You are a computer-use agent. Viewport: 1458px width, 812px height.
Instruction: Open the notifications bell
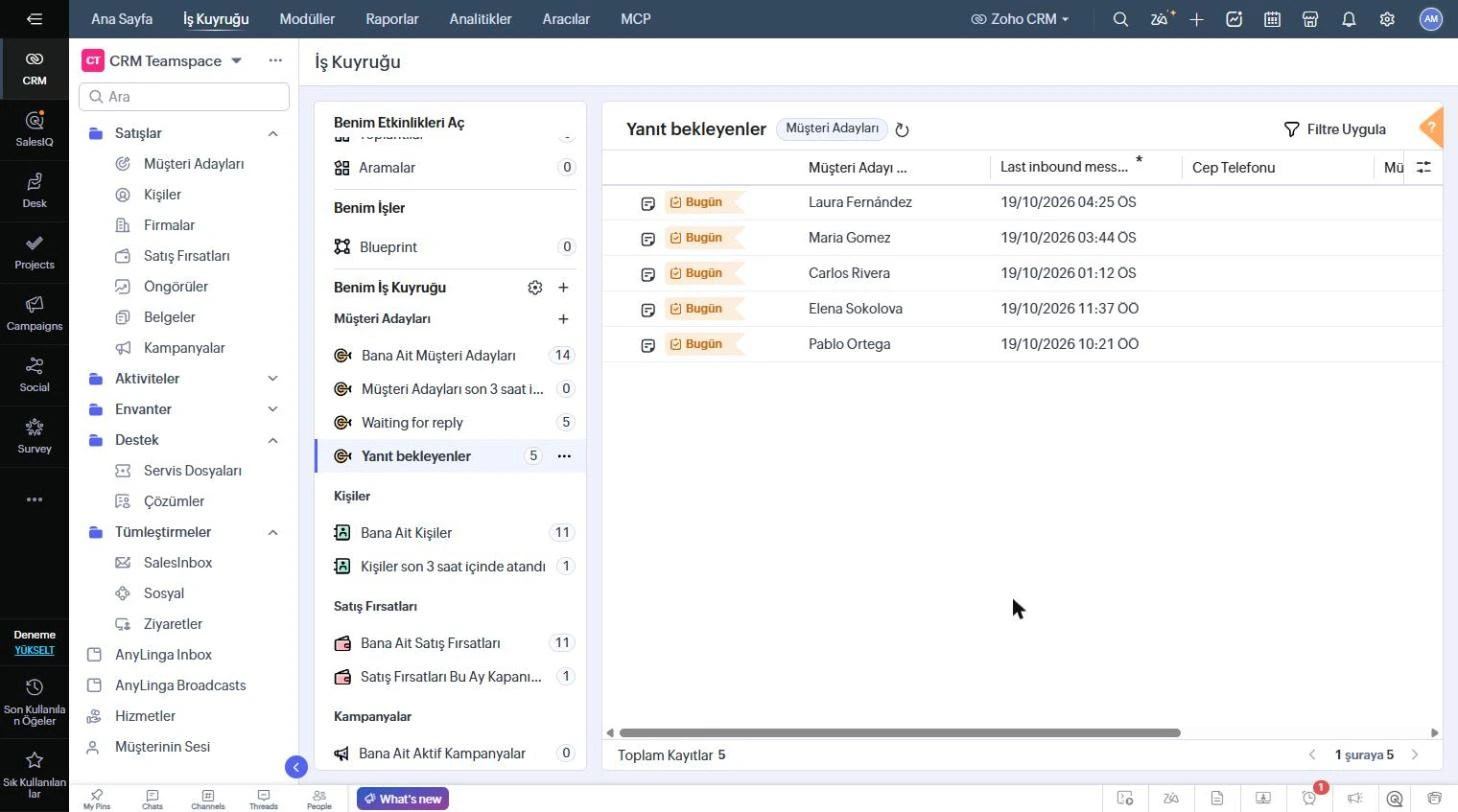pos(1349,19)
